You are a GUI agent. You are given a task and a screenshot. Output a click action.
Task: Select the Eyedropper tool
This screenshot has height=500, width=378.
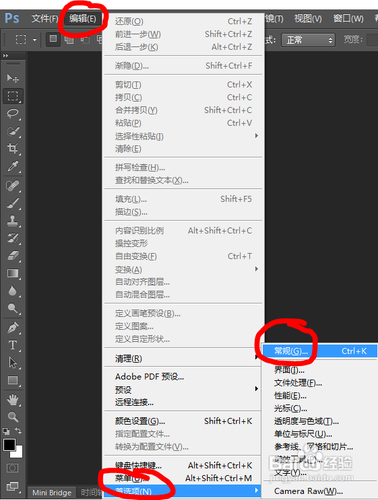pos(13,166)
